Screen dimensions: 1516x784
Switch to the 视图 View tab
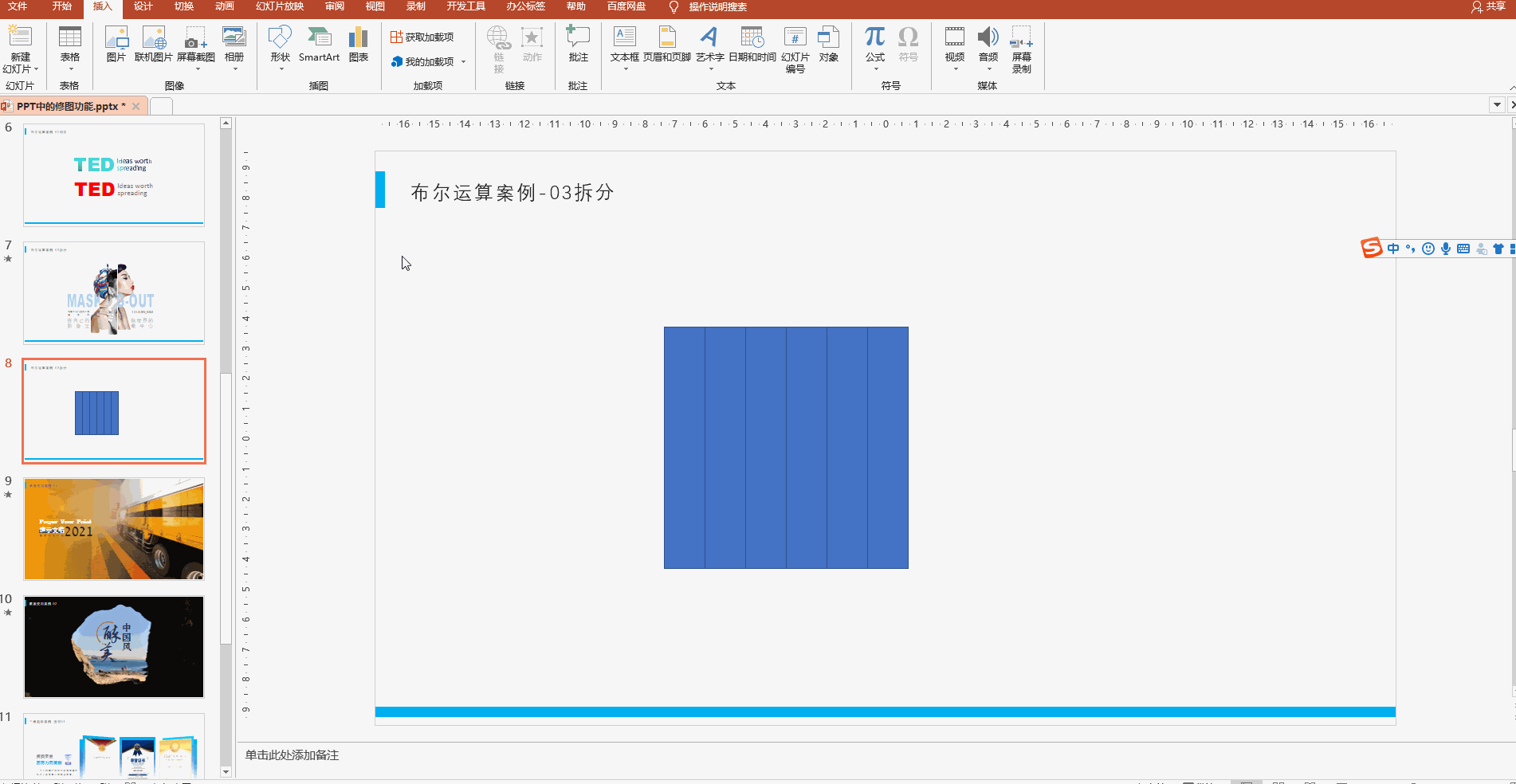click(x=375, y=6)
